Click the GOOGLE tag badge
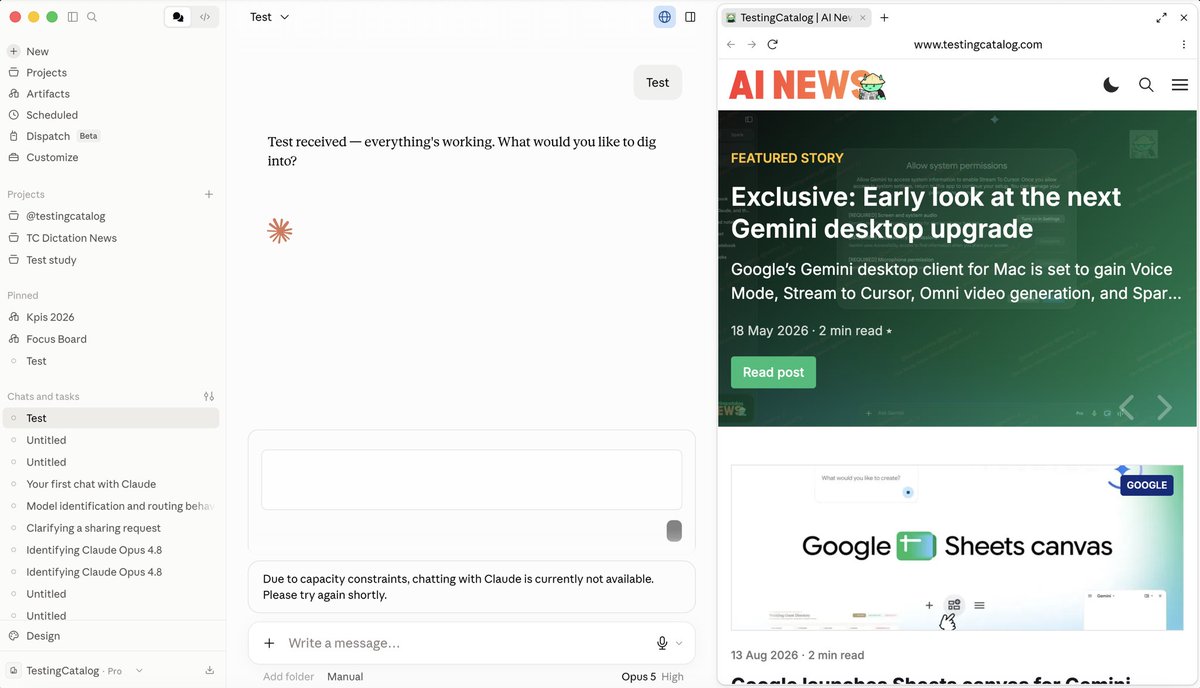 [x=1146, y=485]
